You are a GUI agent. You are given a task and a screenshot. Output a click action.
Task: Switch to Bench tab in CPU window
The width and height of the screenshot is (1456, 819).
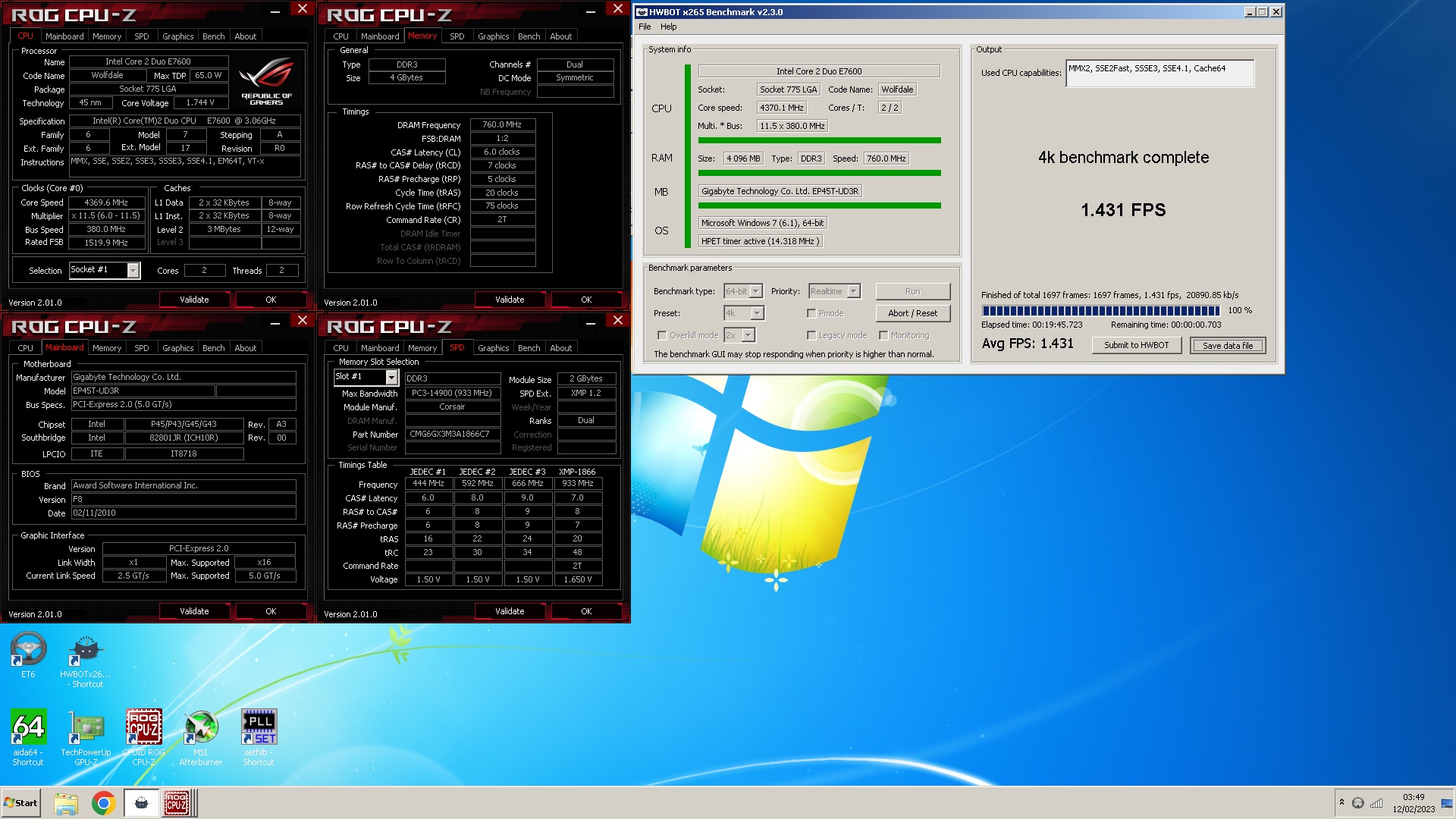tap(213, 36)
